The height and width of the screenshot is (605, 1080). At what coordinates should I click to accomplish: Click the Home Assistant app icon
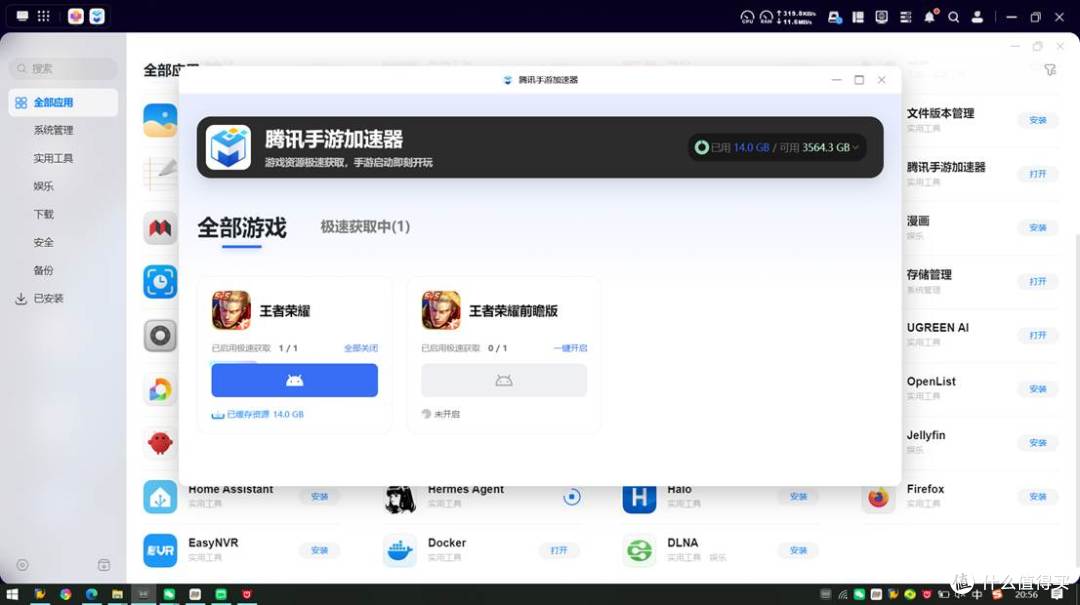tap(160, 496)
